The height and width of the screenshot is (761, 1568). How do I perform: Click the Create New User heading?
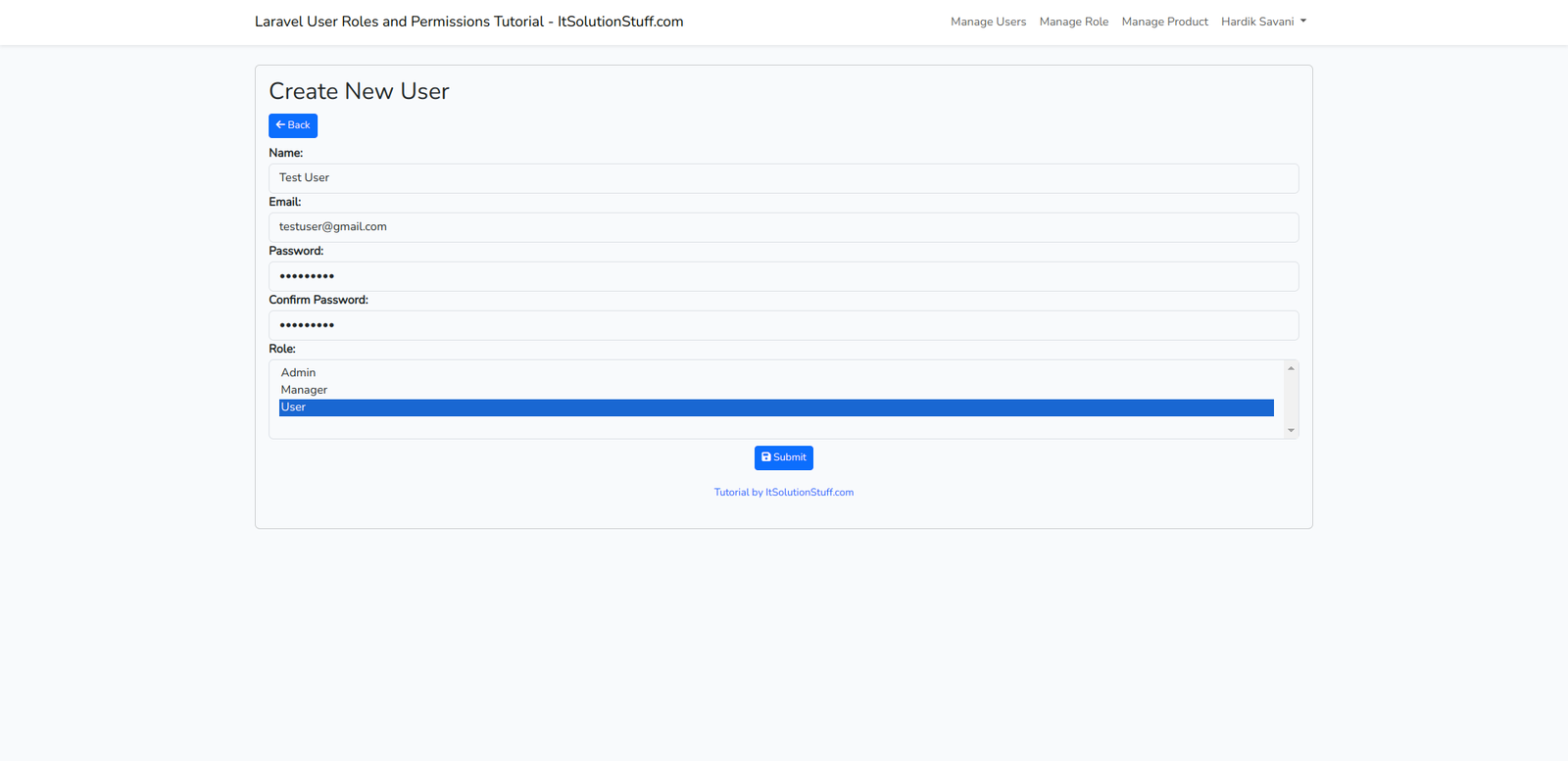pyautogui.click(x=359, y=91)
